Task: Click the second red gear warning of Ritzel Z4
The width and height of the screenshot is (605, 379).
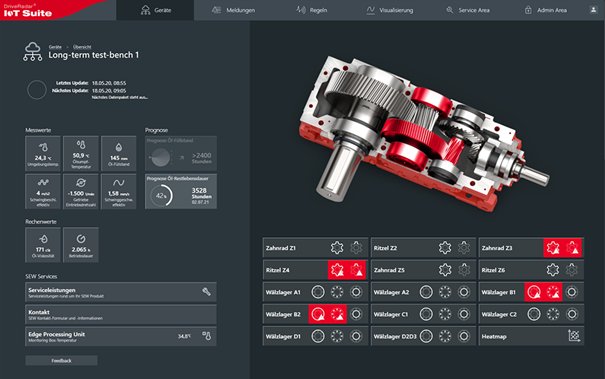Action: click(357, 270)
